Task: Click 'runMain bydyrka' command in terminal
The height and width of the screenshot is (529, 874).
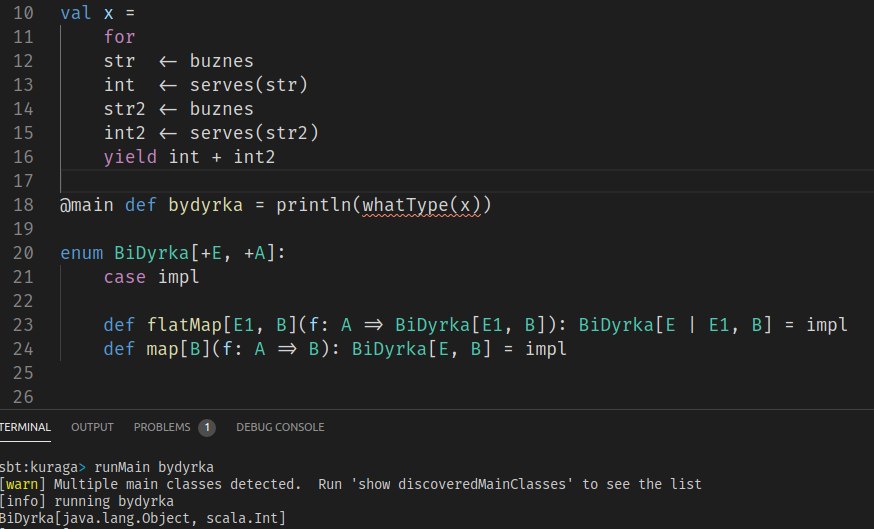Action: click(154, 467)
